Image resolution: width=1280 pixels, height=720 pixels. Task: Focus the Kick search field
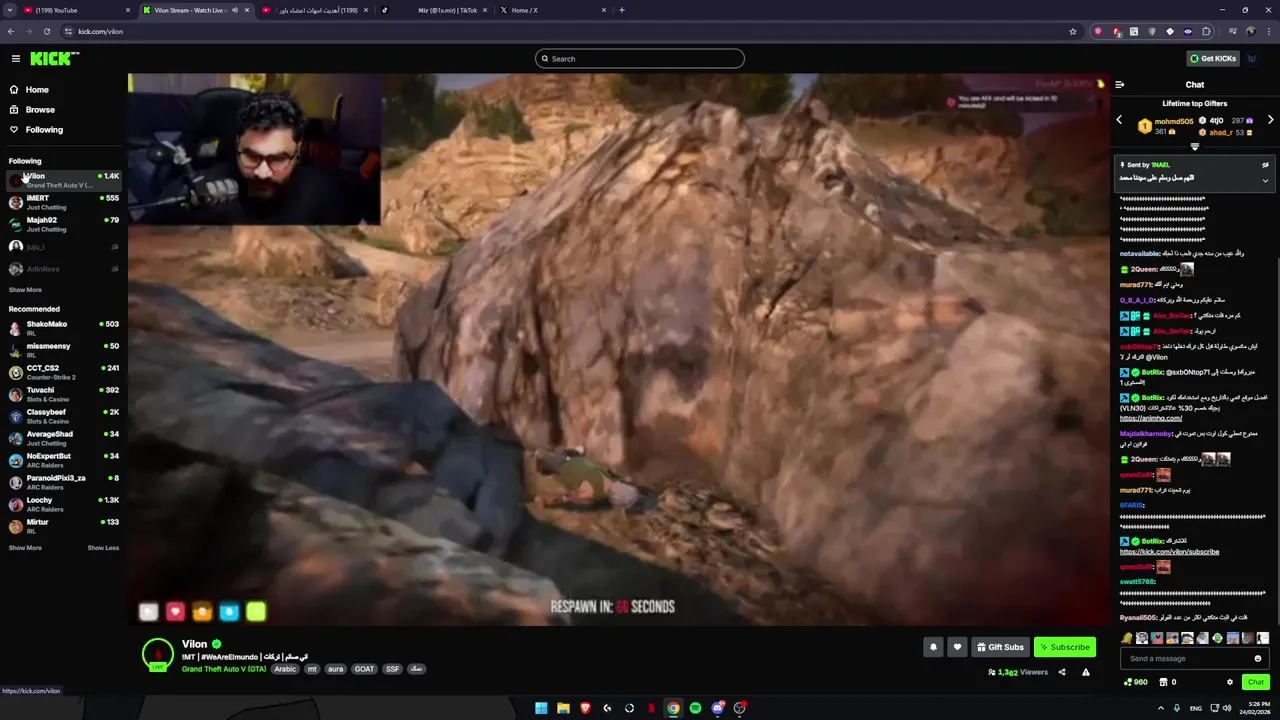click(x=640, y=59)
